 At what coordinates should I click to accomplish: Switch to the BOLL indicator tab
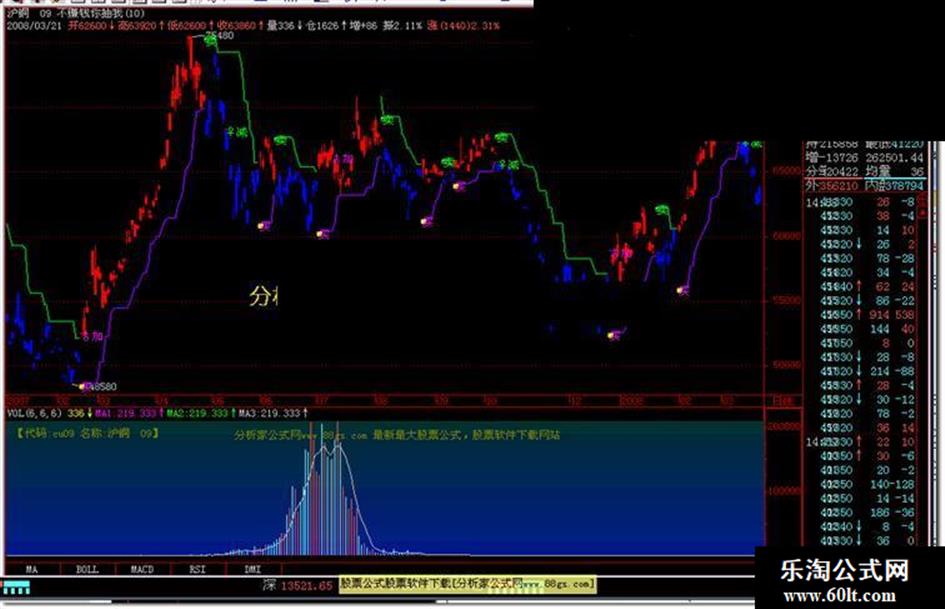coord(87,569)
